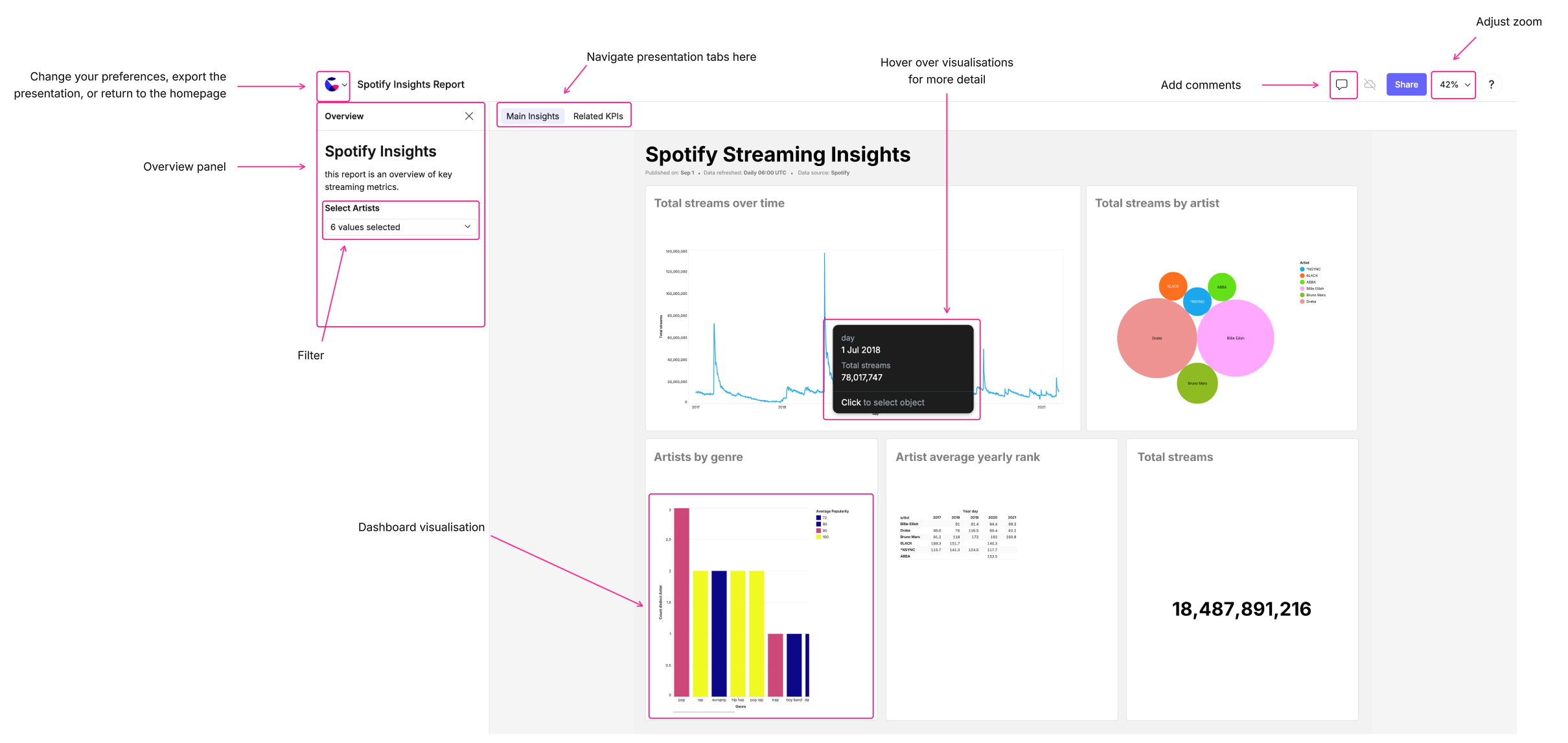Click the orange 6LACK bubble
Screen dimensions: 1568x743
[1172, 286]
